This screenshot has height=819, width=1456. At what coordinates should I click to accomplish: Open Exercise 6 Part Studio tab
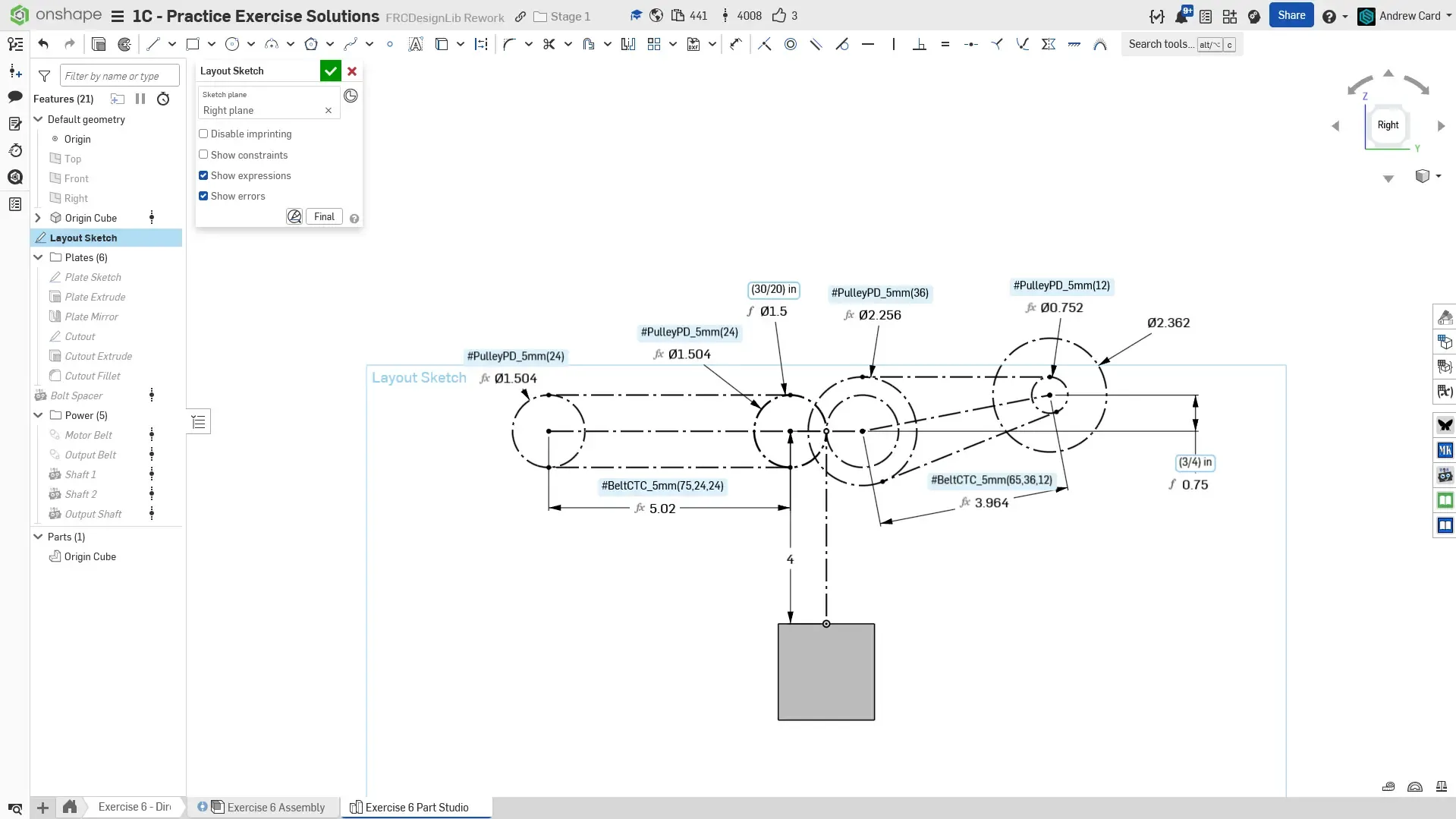[x=417, y=807]
